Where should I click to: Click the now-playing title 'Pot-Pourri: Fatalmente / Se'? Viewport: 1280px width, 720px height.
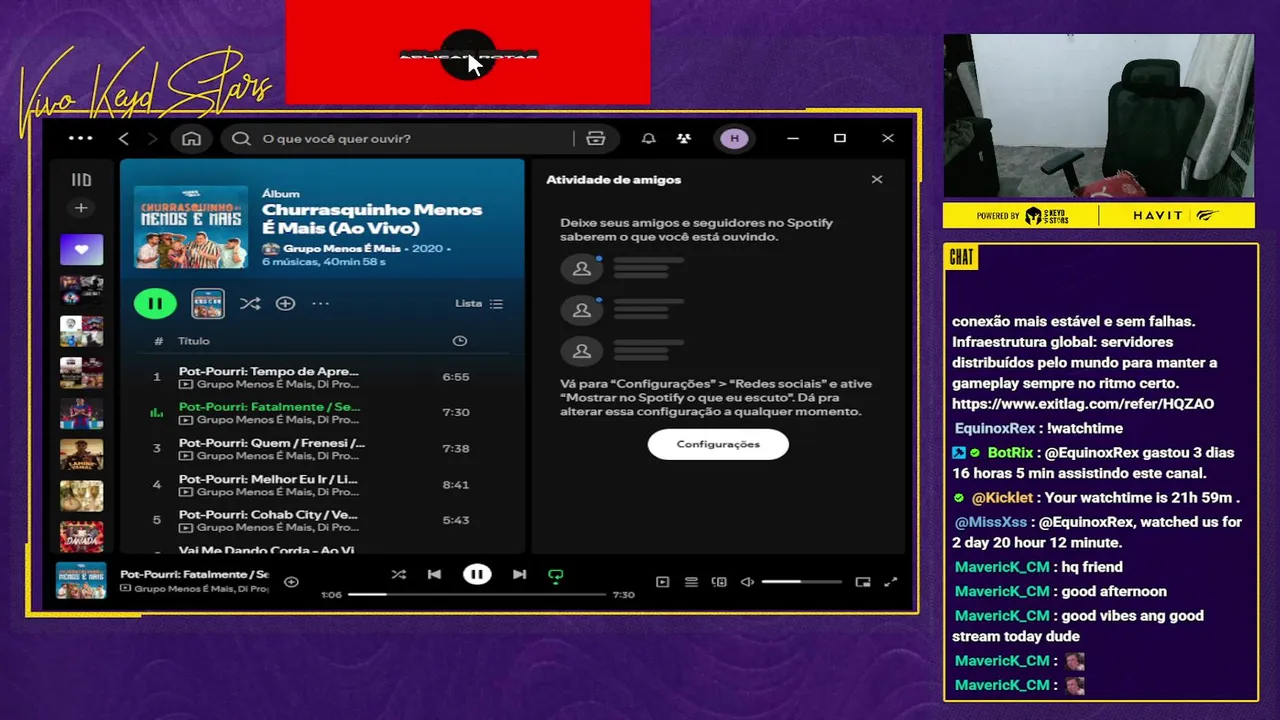pyautogui.click(x=195, y=575)
